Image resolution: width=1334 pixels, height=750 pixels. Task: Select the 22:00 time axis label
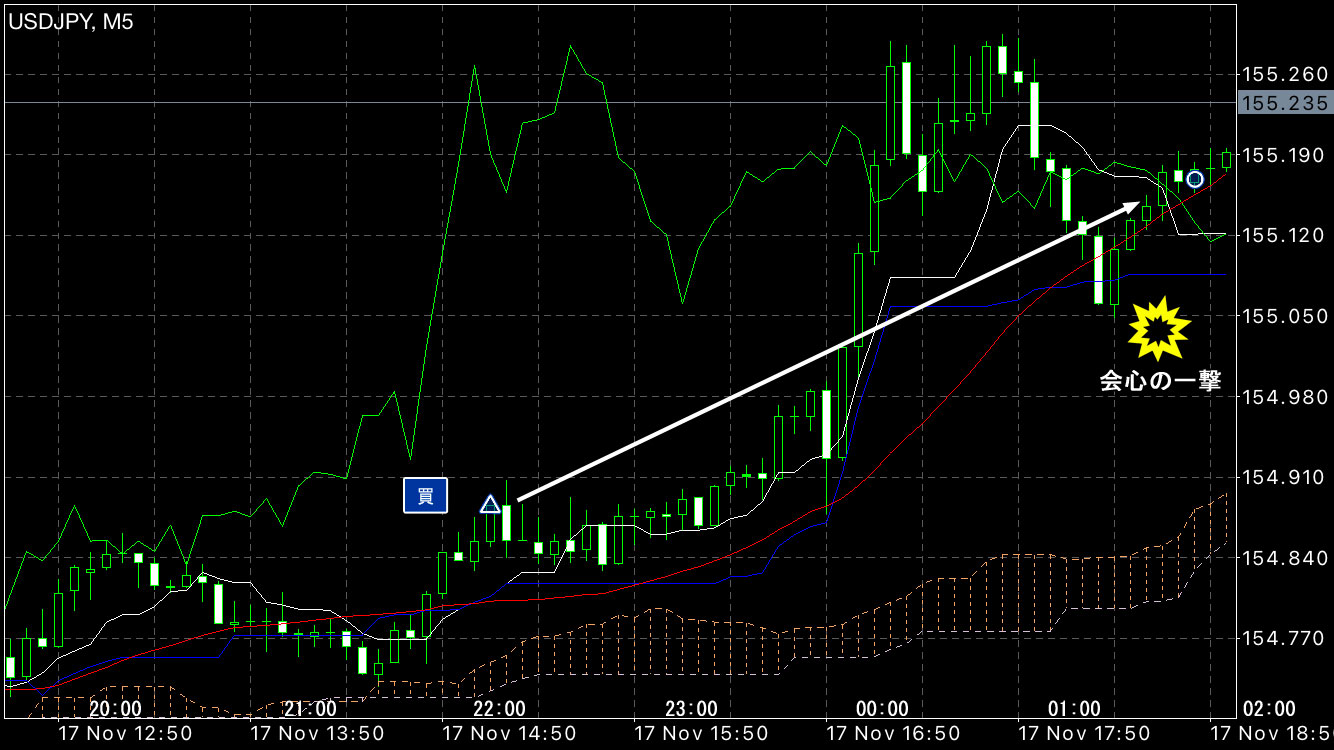(499, 709)
